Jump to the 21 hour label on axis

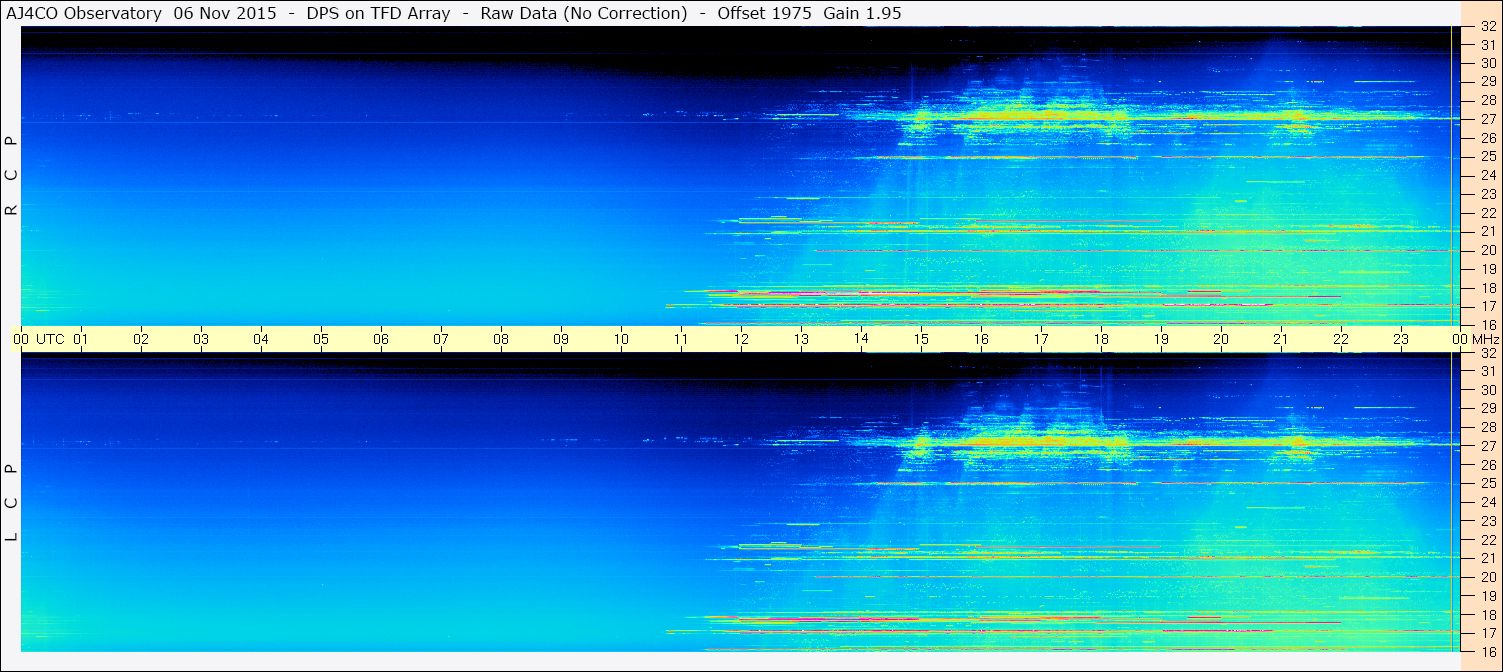1281,339
